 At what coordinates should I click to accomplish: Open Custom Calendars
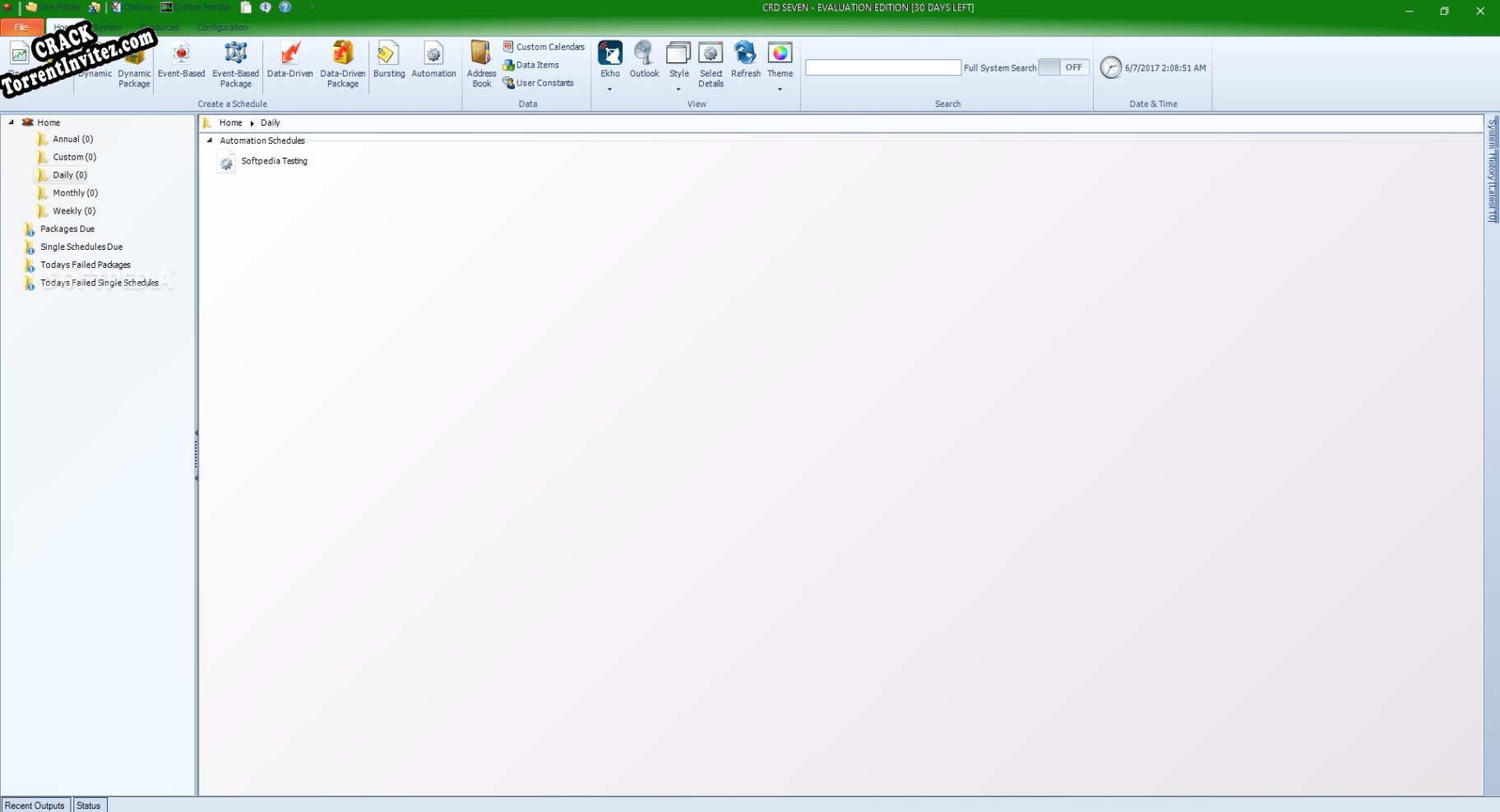pyautogui.click(x=543, y=47)
